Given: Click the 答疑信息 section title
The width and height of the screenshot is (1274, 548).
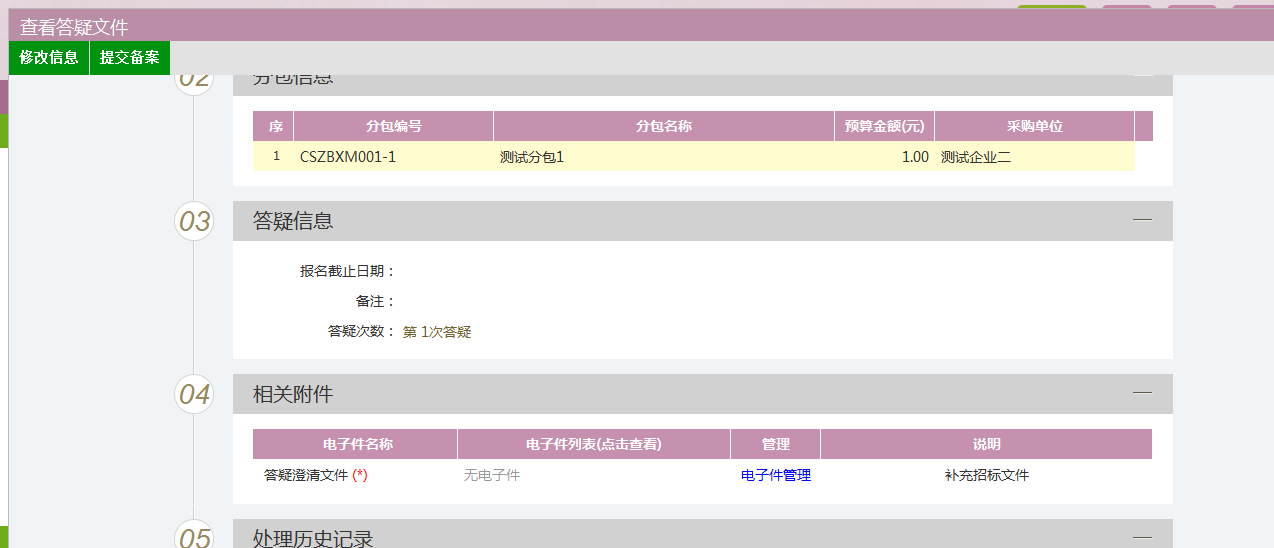Looking at the screenshot, I should pos(293,221).
